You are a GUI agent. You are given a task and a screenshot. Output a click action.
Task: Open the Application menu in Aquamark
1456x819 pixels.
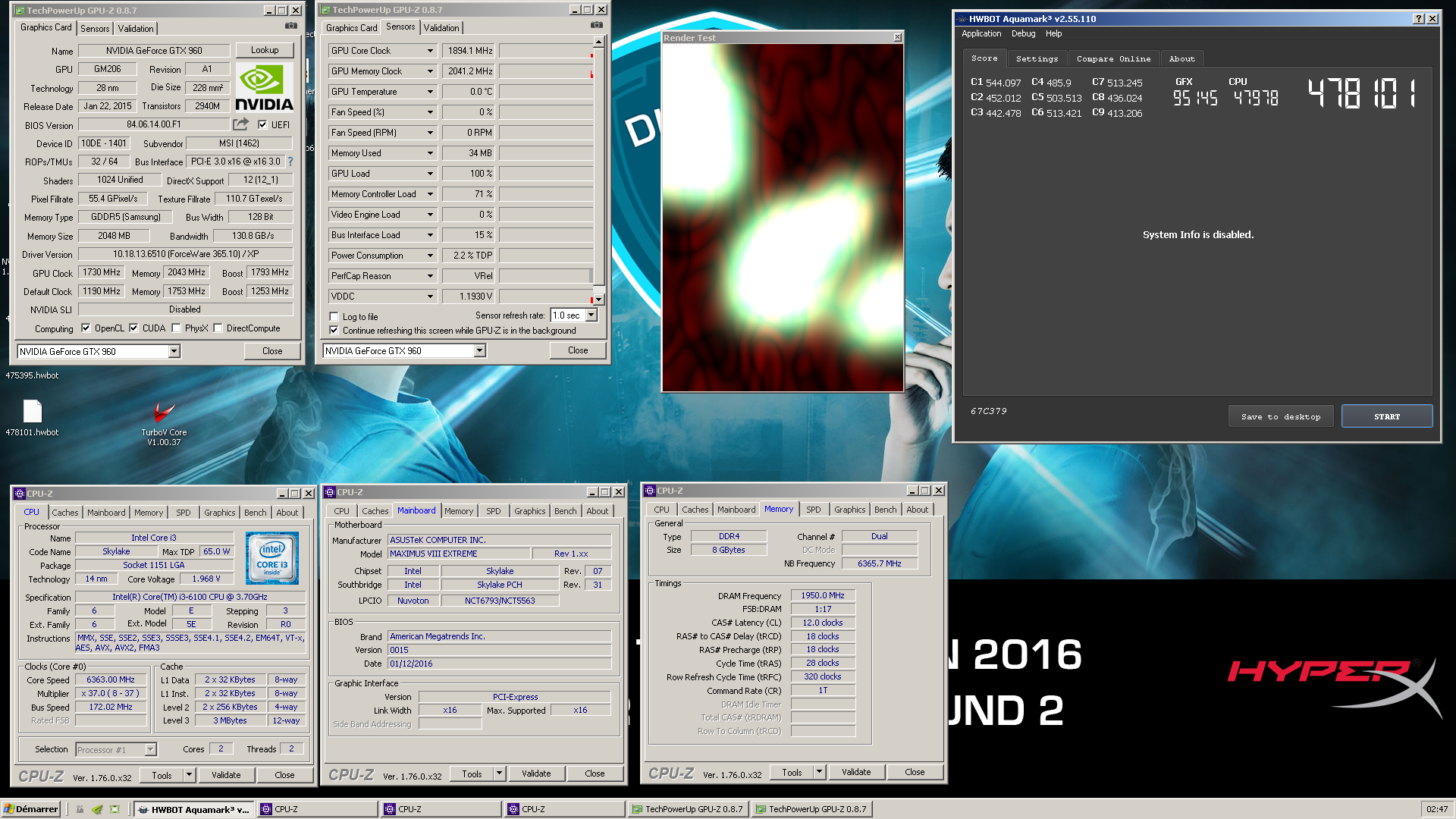pyautogui.click(x=981, y=33)
